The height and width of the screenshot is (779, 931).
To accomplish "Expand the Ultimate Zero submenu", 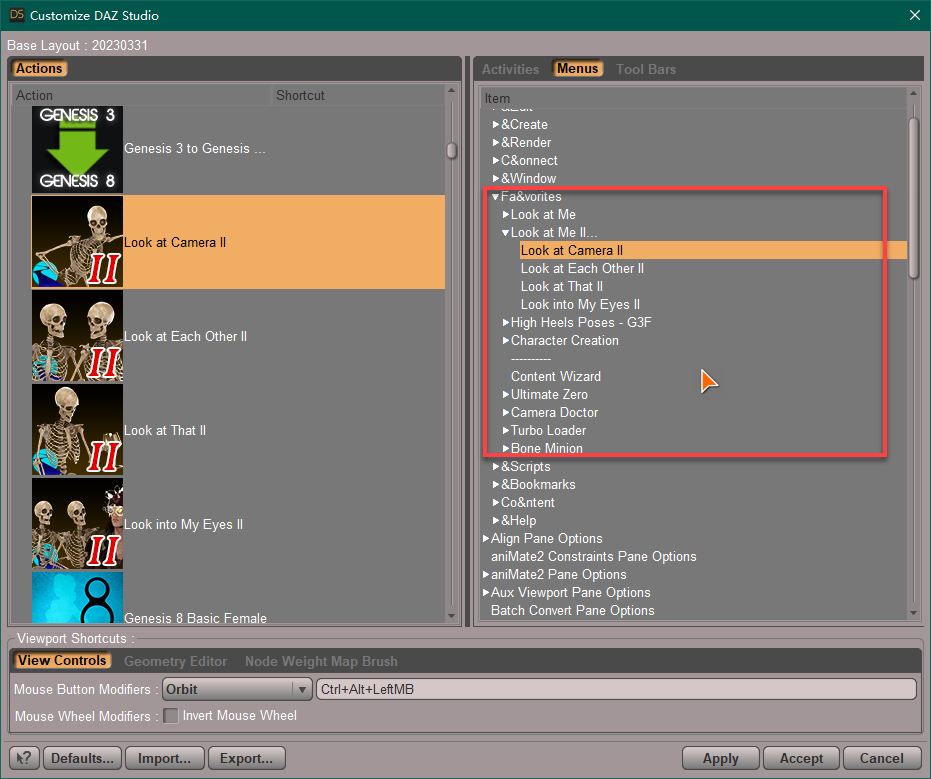I will pos(506,394).
